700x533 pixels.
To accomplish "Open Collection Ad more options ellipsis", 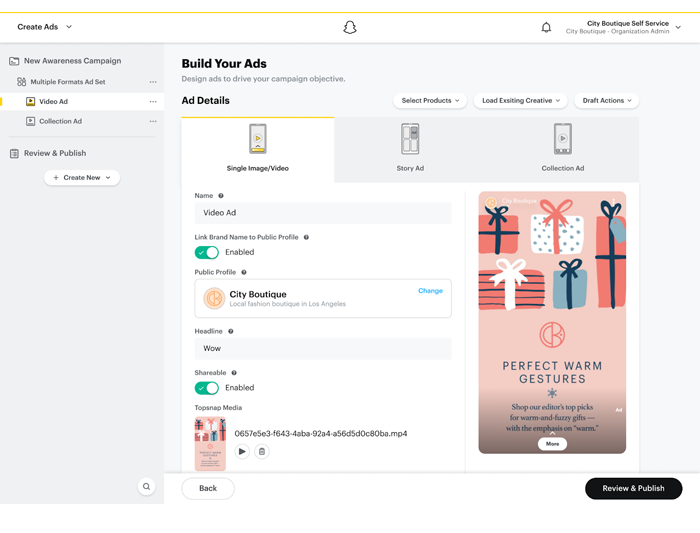I will [153, 122].
